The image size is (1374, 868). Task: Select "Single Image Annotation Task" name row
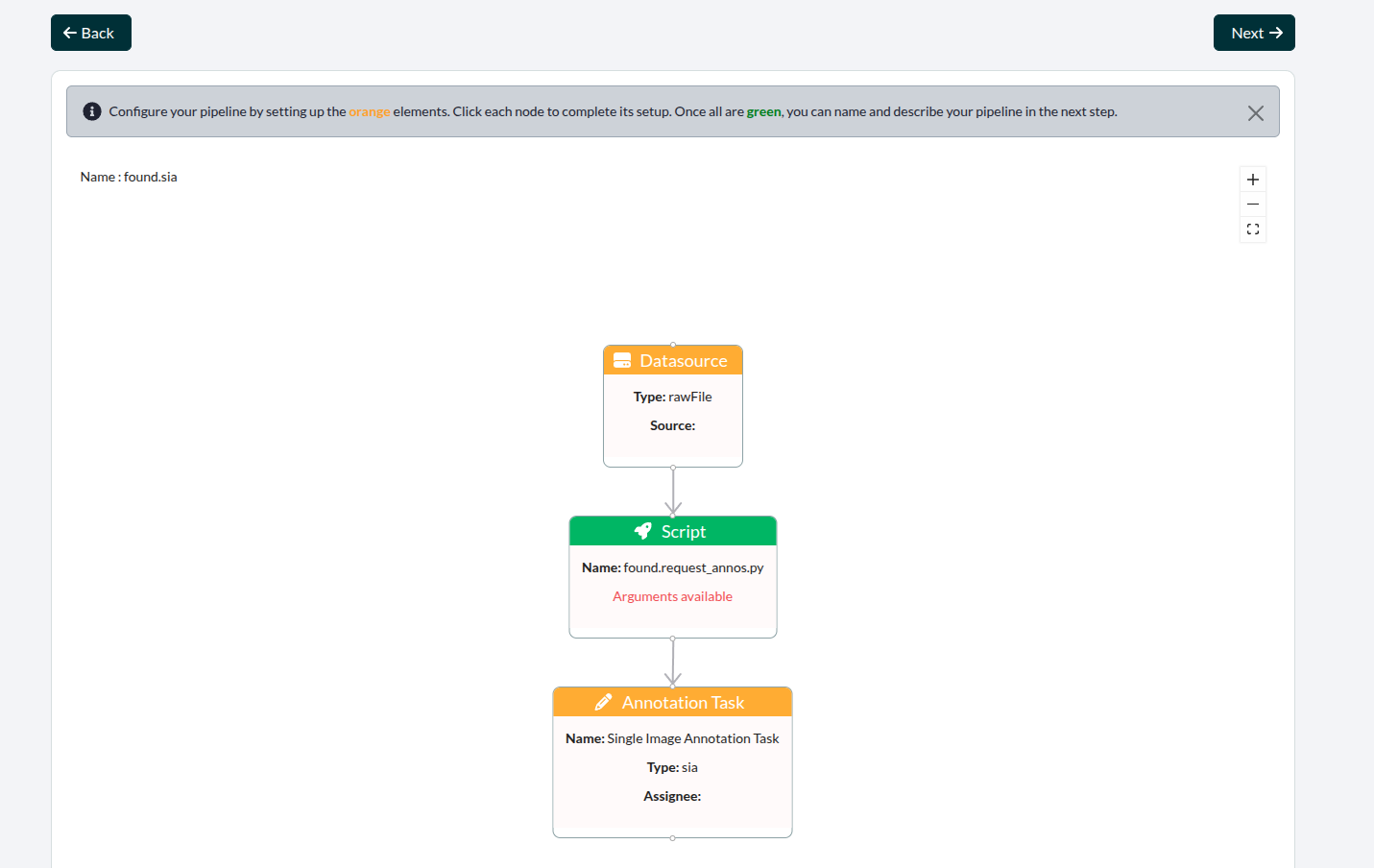pos(672,738)
